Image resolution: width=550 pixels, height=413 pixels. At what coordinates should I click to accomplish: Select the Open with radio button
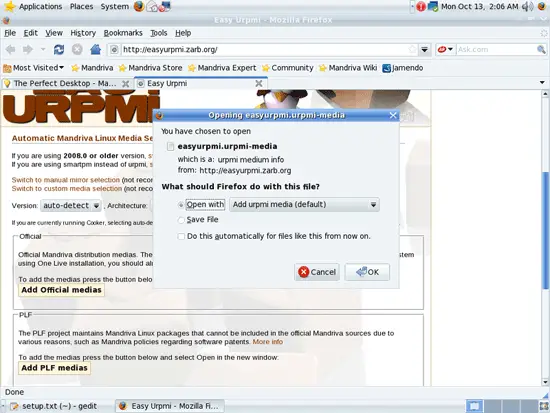(x=181, y=205)
